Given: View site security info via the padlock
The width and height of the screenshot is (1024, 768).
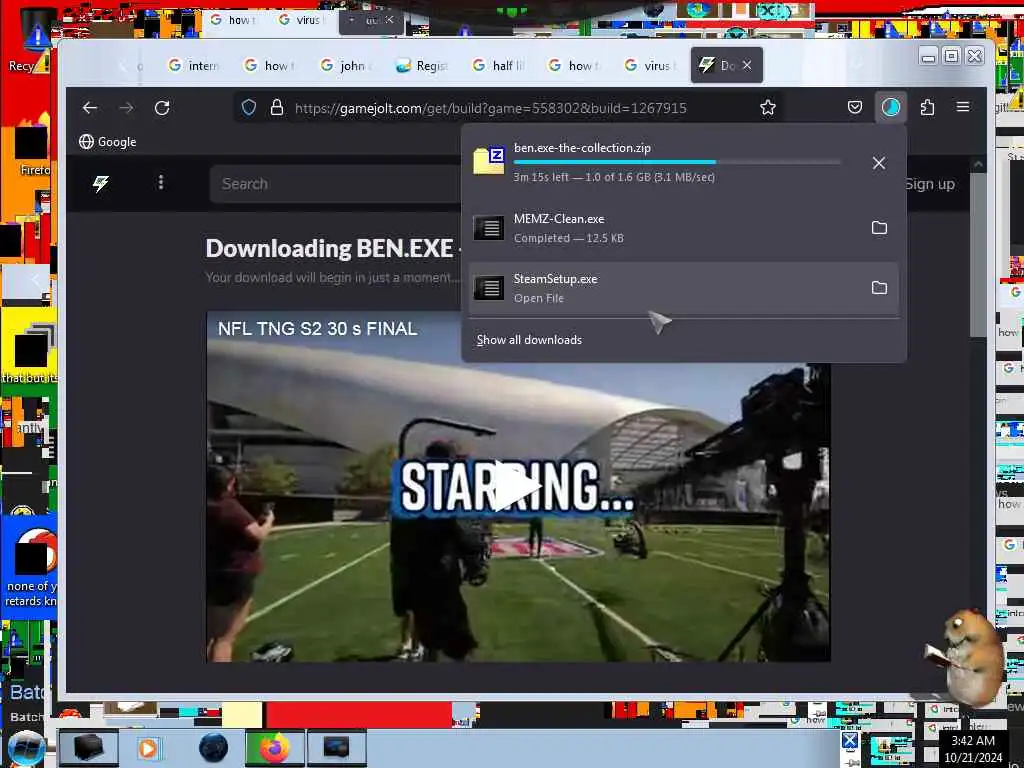Looking at the screenshot, I should point(277,108).
